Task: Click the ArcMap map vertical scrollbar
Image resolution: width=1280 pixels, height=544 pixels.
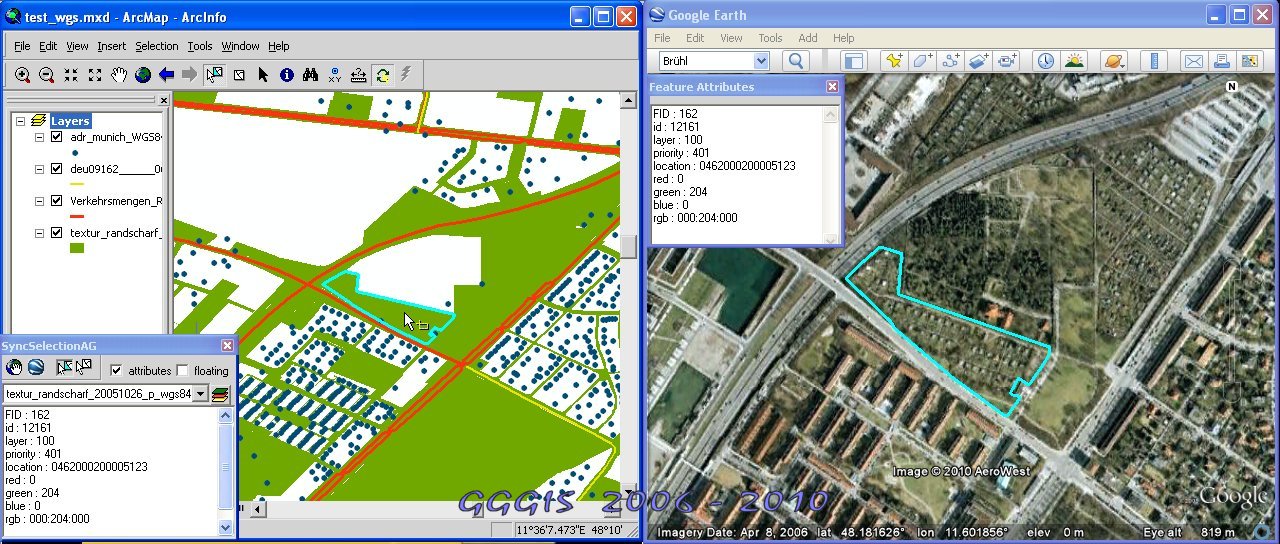Action: pos(628,297)
